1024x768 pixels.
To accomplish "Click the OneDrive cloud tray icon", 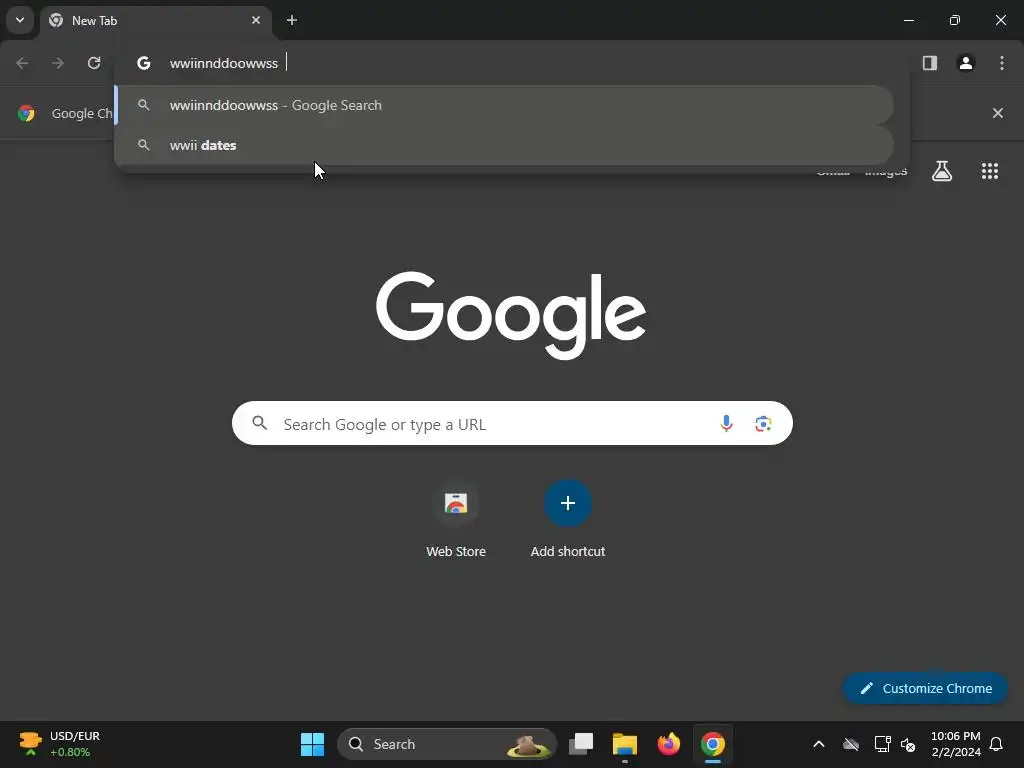I will click(851, 744).
